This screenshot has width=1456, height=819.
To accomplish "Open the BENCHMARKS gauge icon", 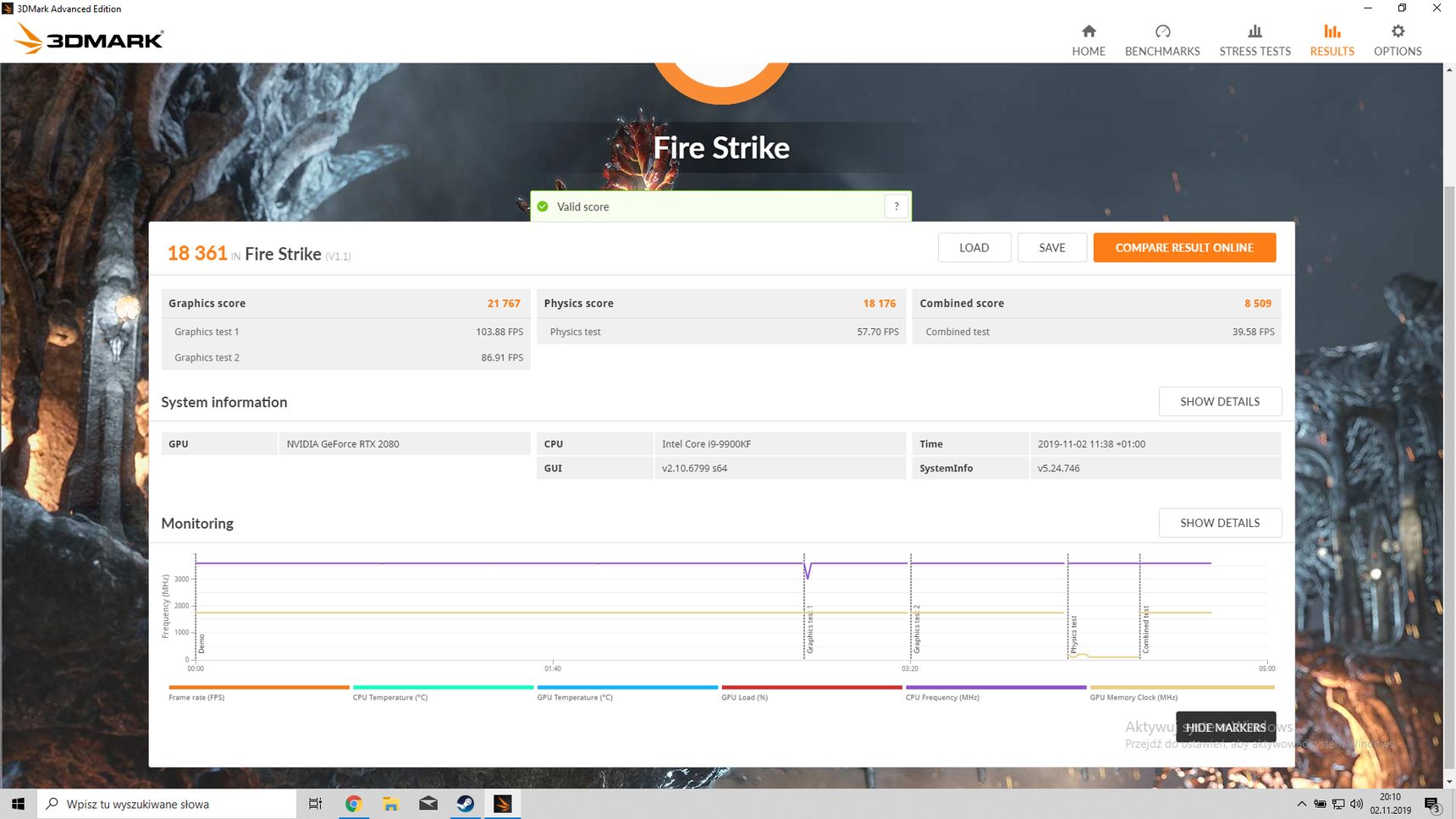I will pyautogui.click(x=1162, y=31).
